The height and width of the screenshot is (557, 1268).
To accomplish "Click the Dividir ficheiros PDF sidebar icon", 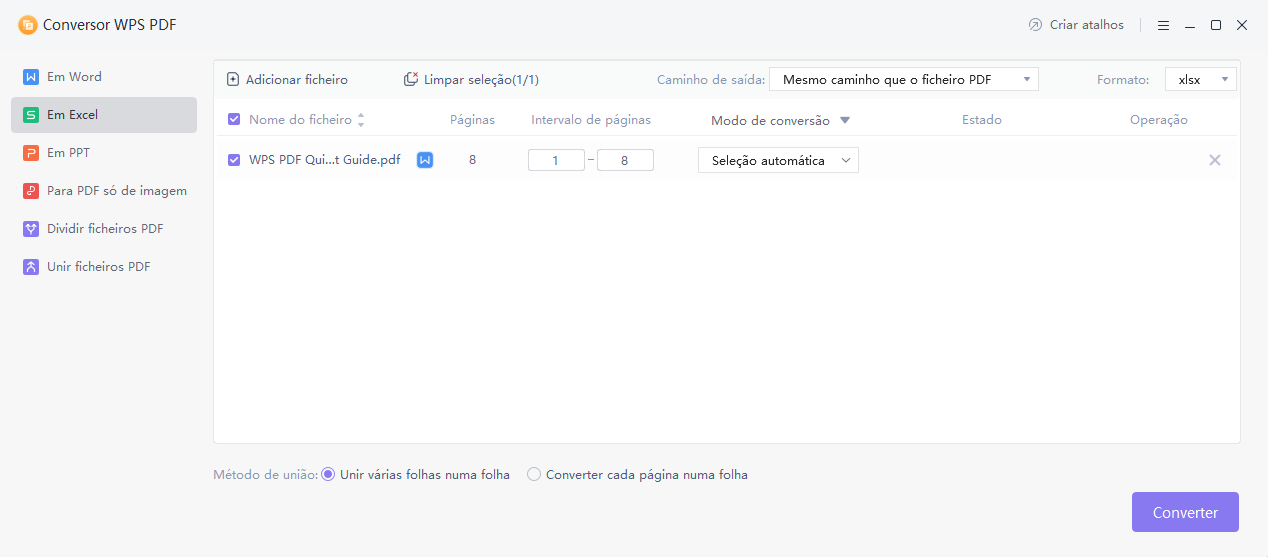I will [x=31, y=229].
